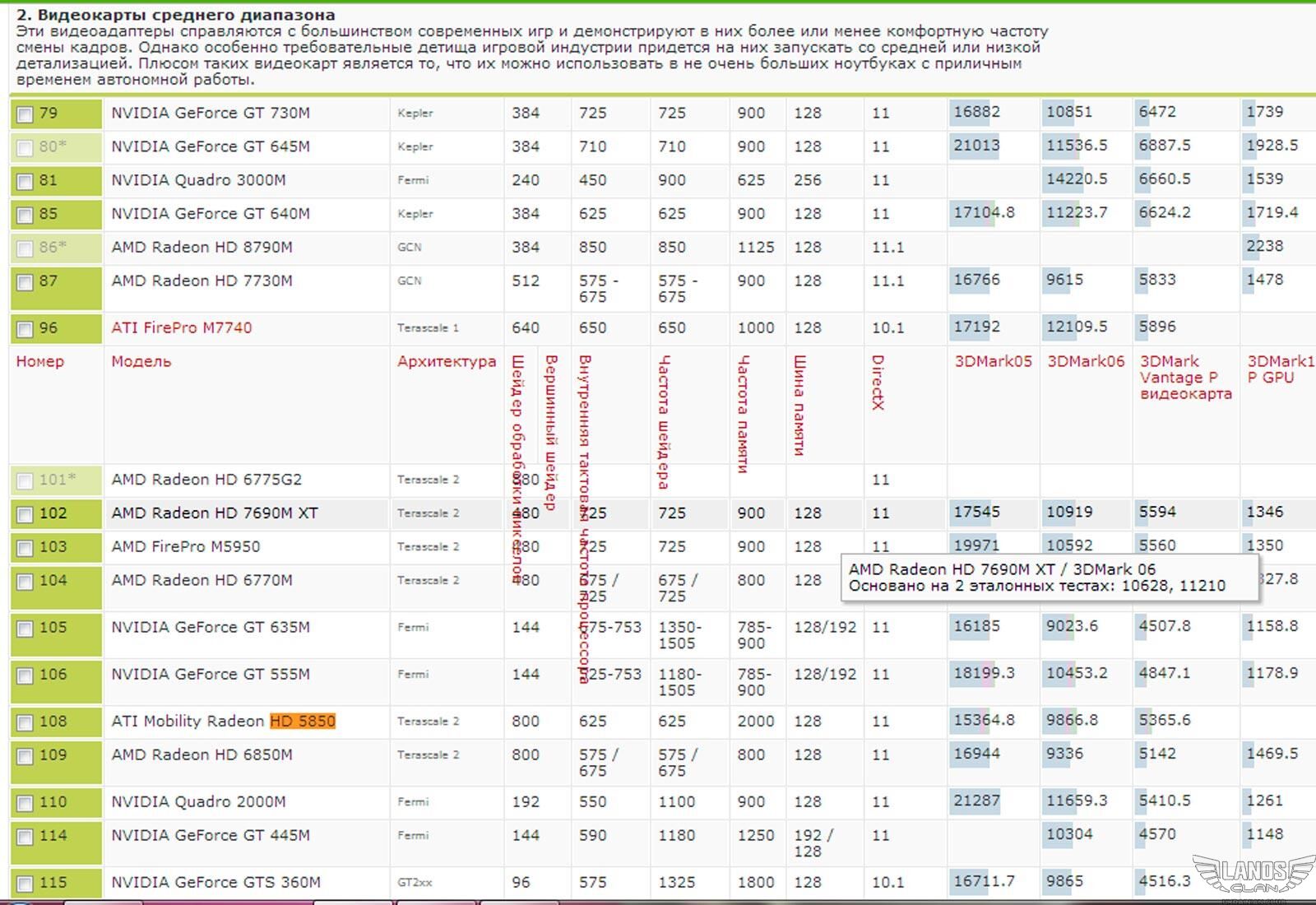
Task: Open the ATI FirePro M7740 link
Action: (182, 327)
